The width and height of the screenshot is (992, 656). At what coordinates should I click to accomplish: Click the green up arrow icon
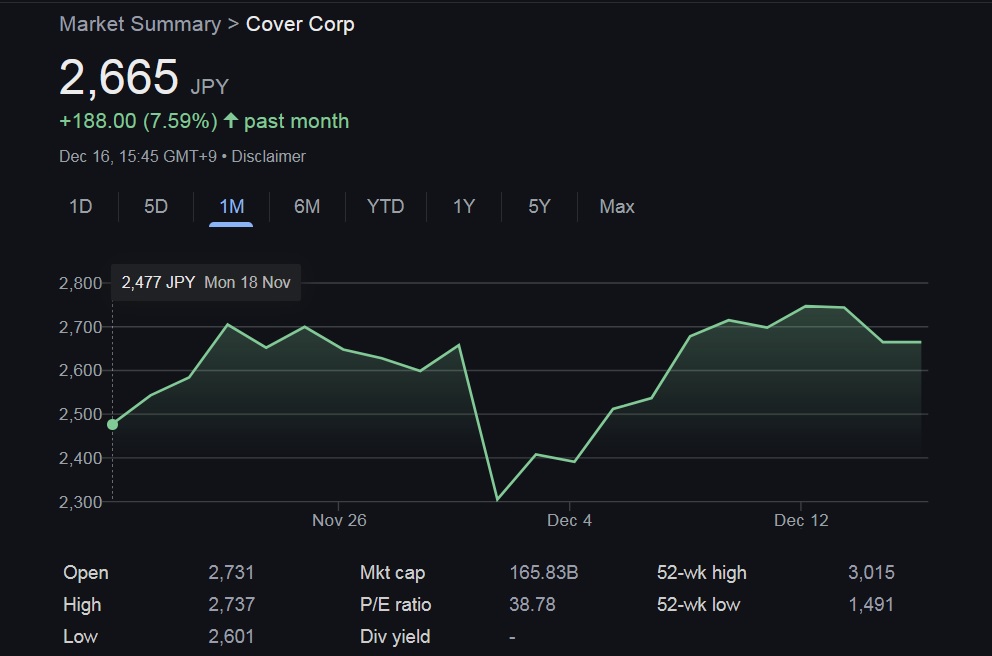click(x=230, y=120)
